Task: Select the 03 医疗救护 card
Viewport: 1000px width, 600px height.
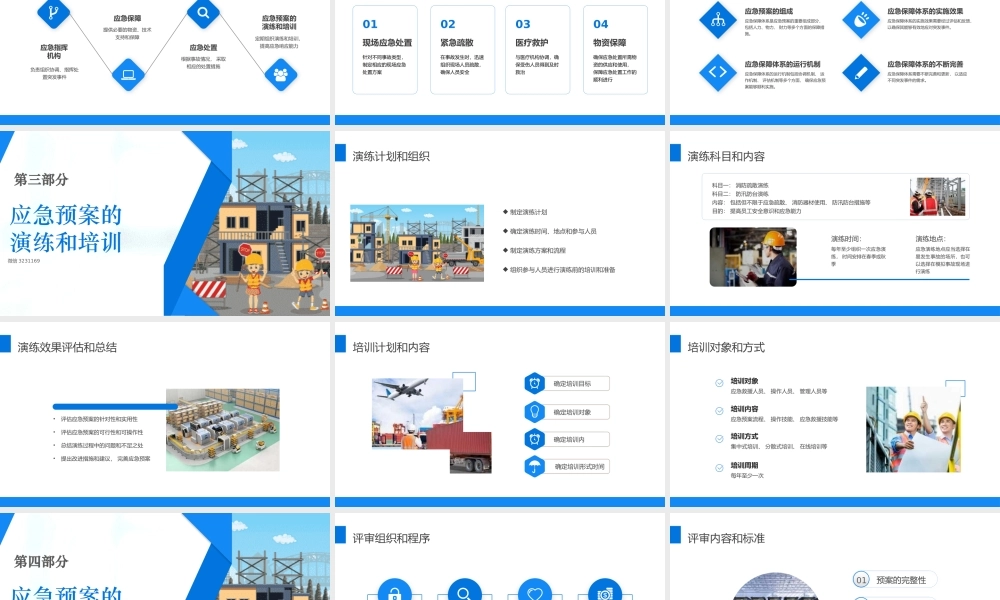Action: tap(538, 50)
